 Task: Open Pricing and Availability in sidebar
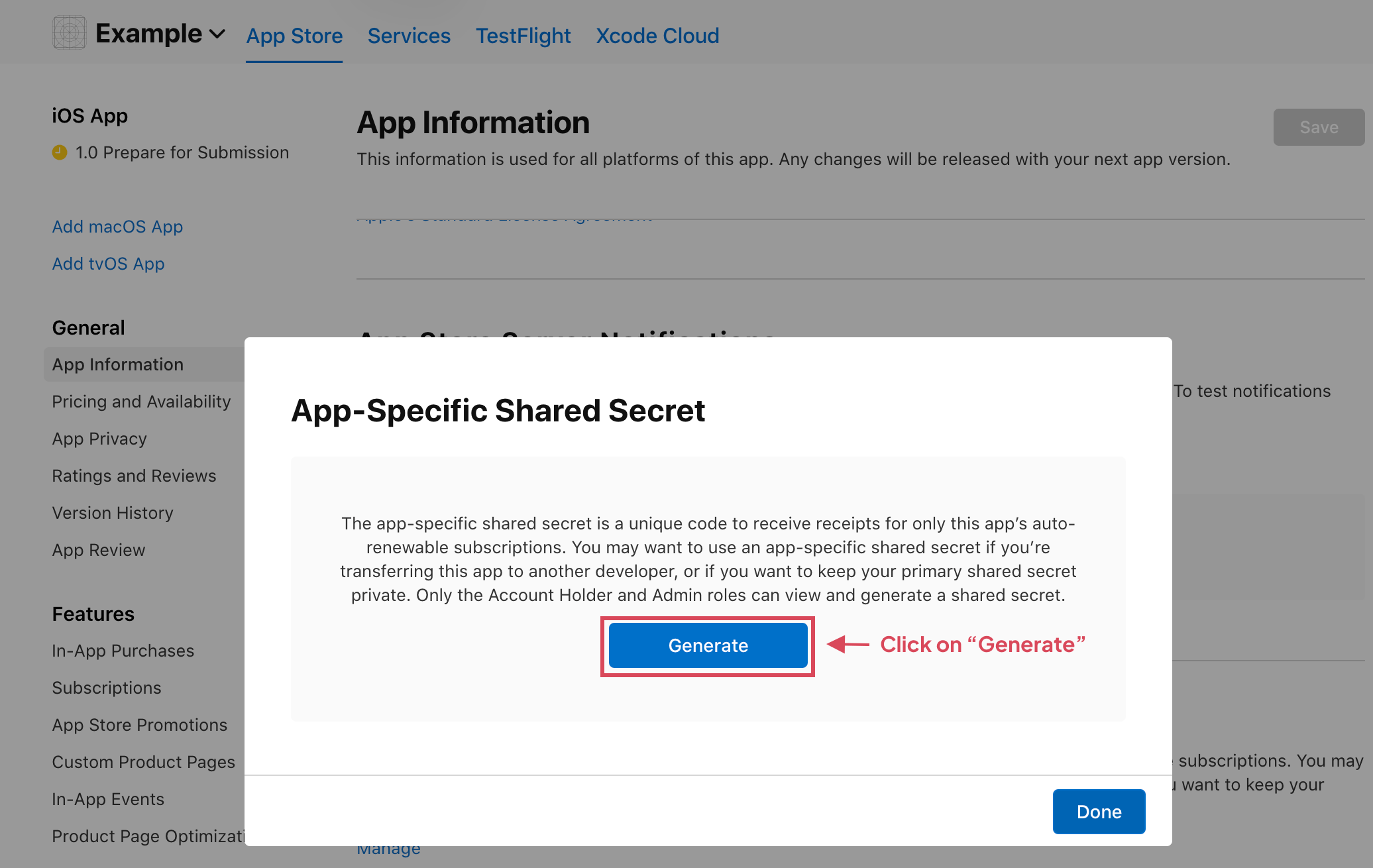pos(141,402)
